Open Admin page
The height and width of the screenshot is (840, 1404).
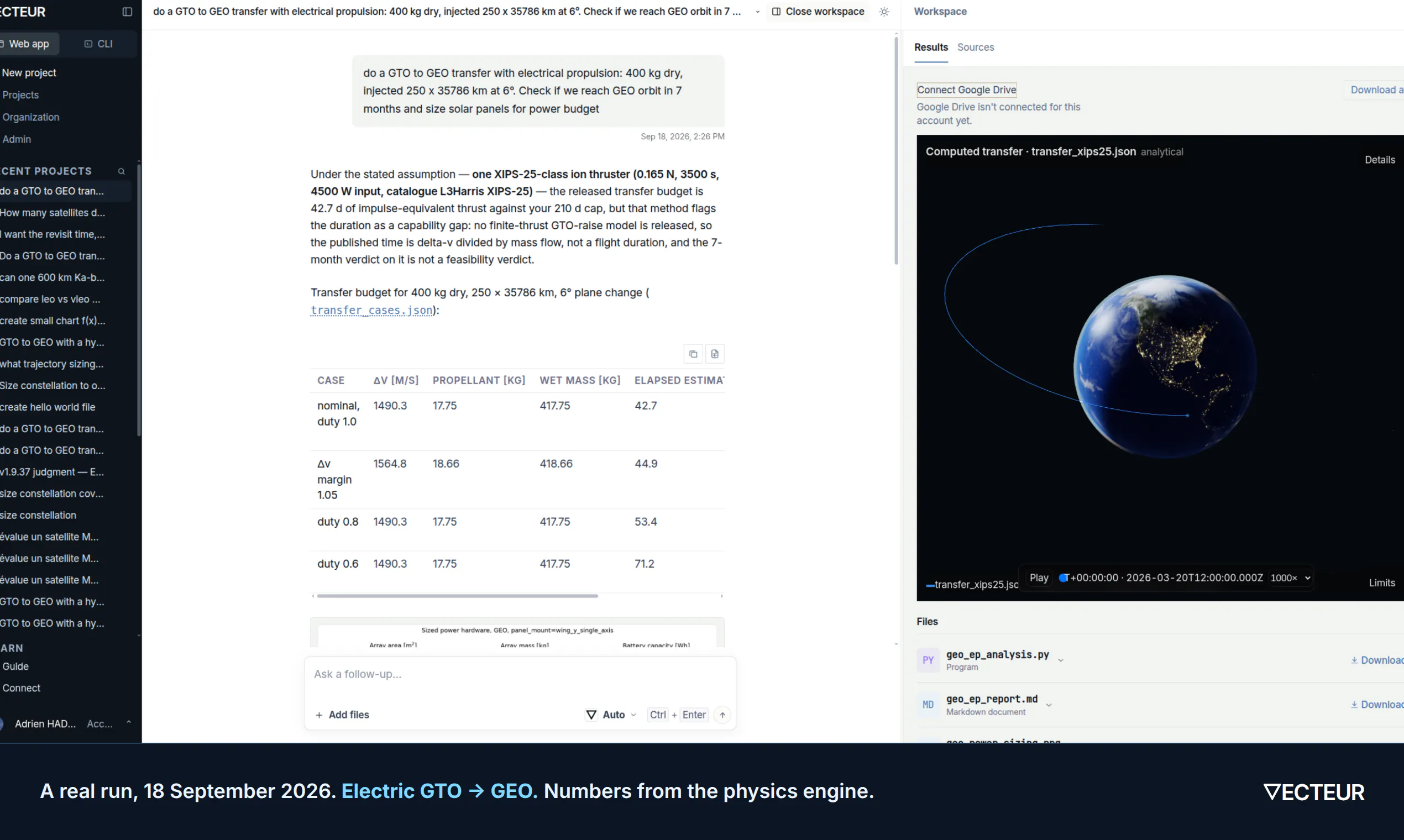[17, 139]
